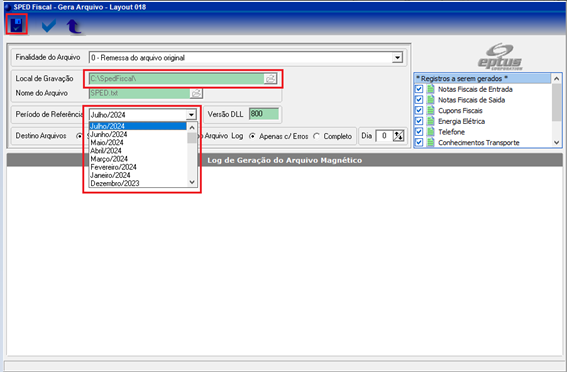Choose Março/2024 from period list
567x372 pixels.
click(138, 159)
